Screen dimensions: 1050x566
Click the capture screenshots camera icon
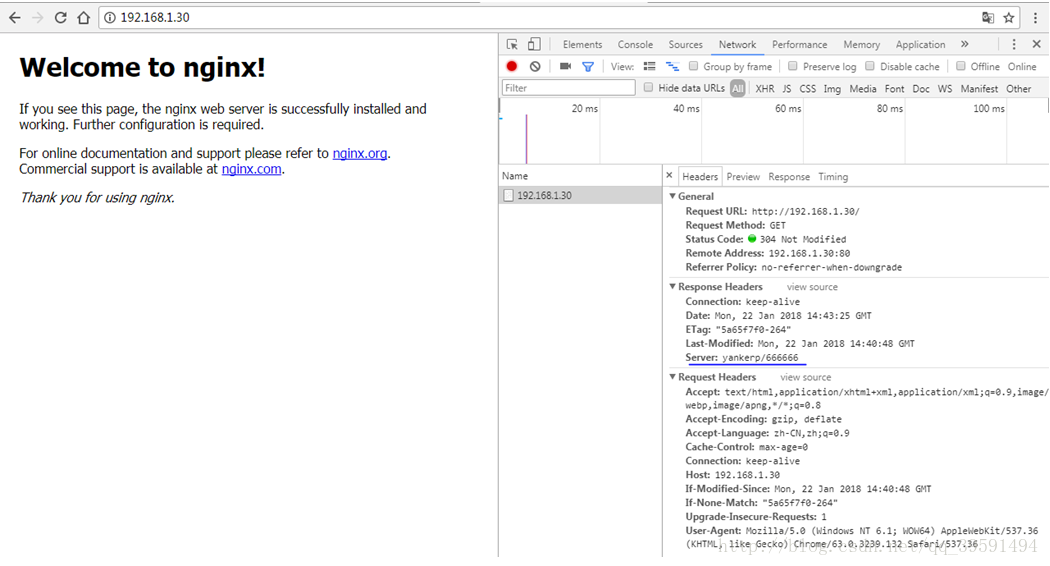pyautogui.click(x=565, y=66)
